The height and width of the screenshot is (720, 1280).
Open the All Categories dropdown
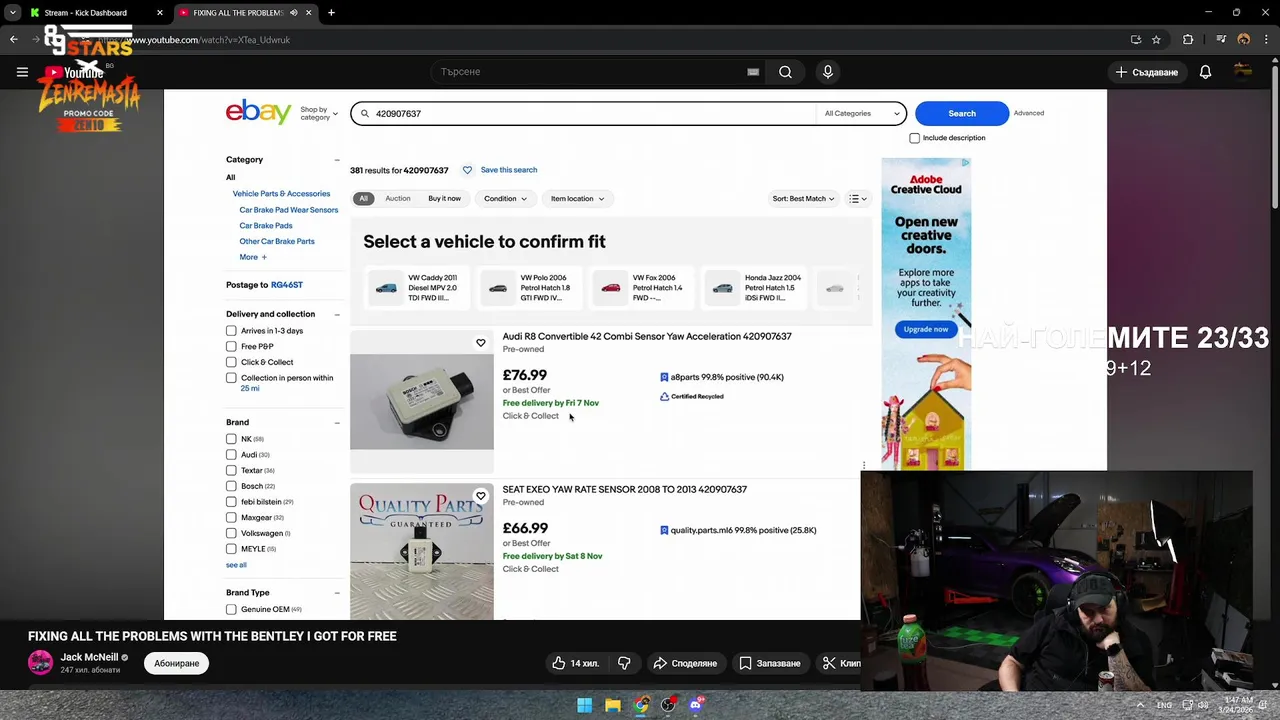pos(861,113)
